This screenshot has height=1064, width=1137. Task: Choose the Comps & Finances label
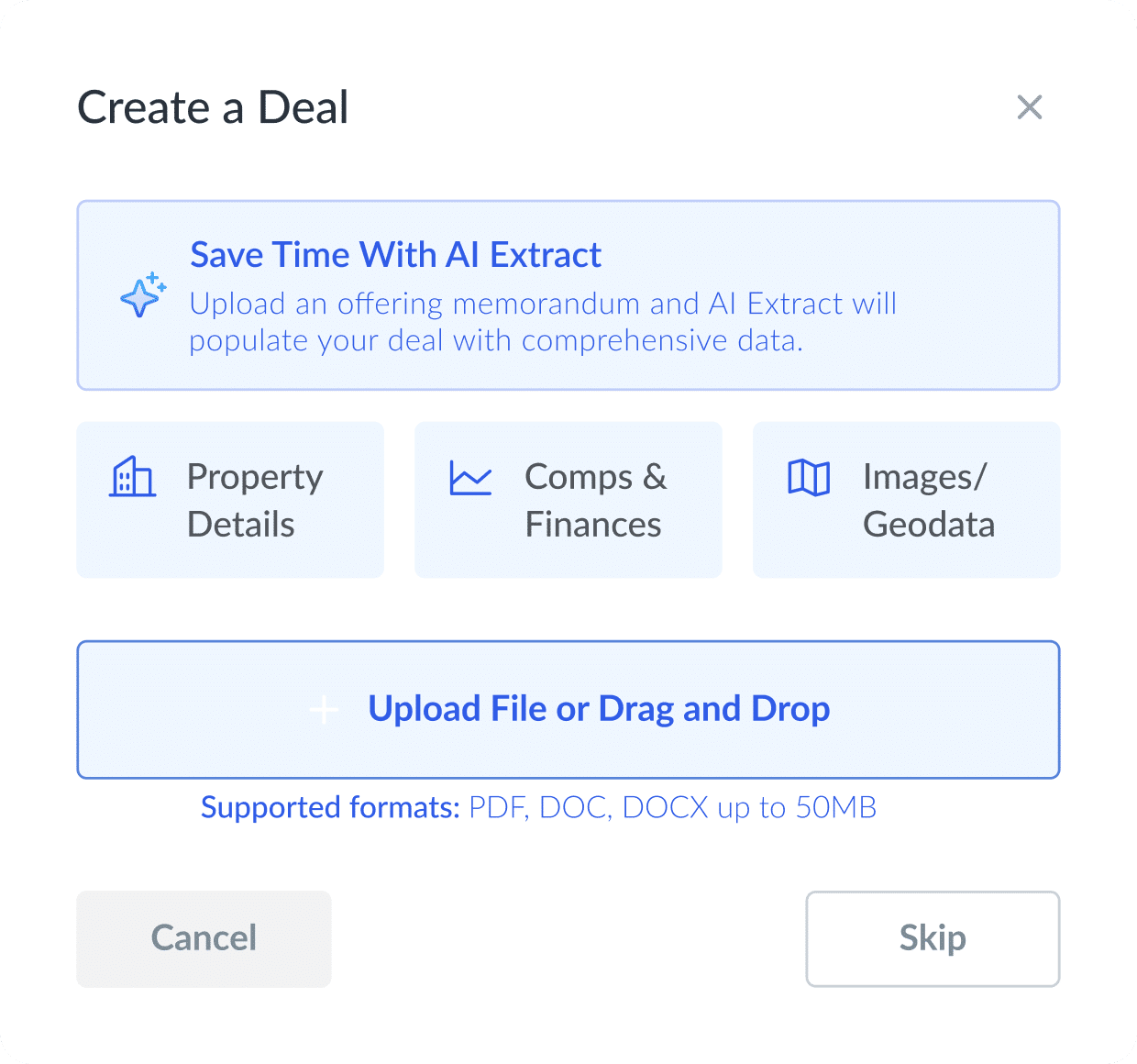(595, 501)
